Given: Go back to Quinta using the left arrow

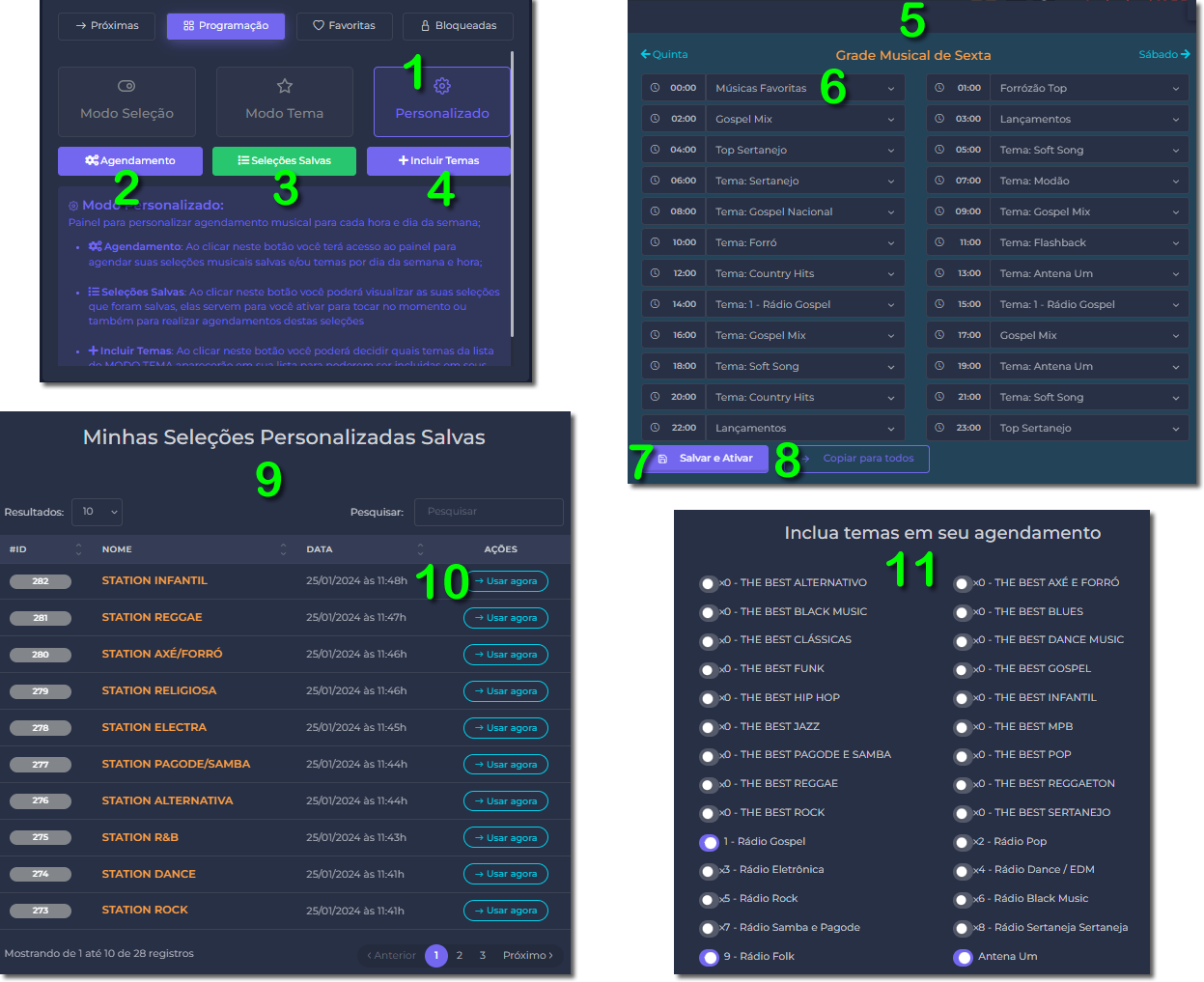Looking at the screenshot, I should point(646,54).
